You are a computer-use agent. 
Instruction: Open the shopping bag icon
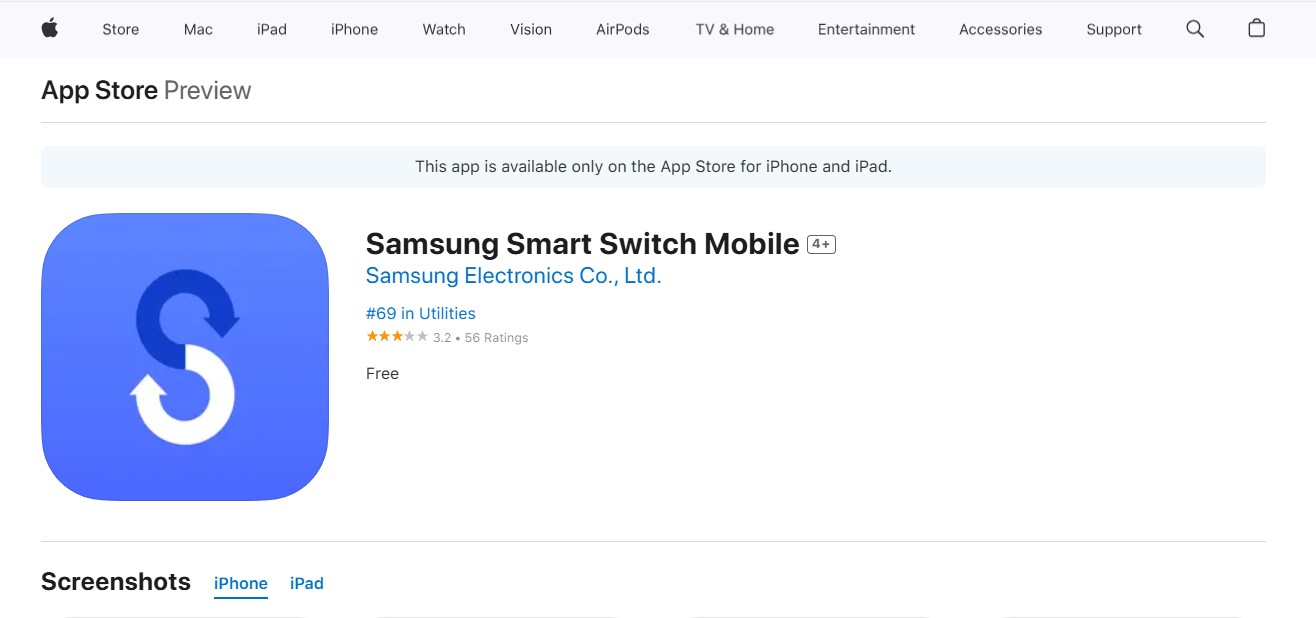(x=1257, y=28)
